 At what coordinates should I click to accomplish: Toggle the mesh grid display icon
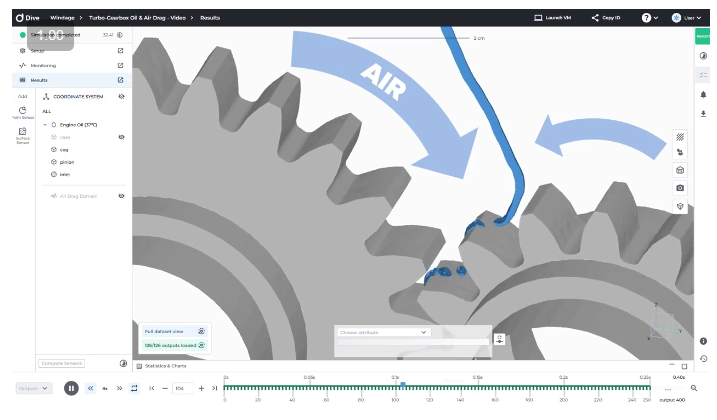(680, 137)
